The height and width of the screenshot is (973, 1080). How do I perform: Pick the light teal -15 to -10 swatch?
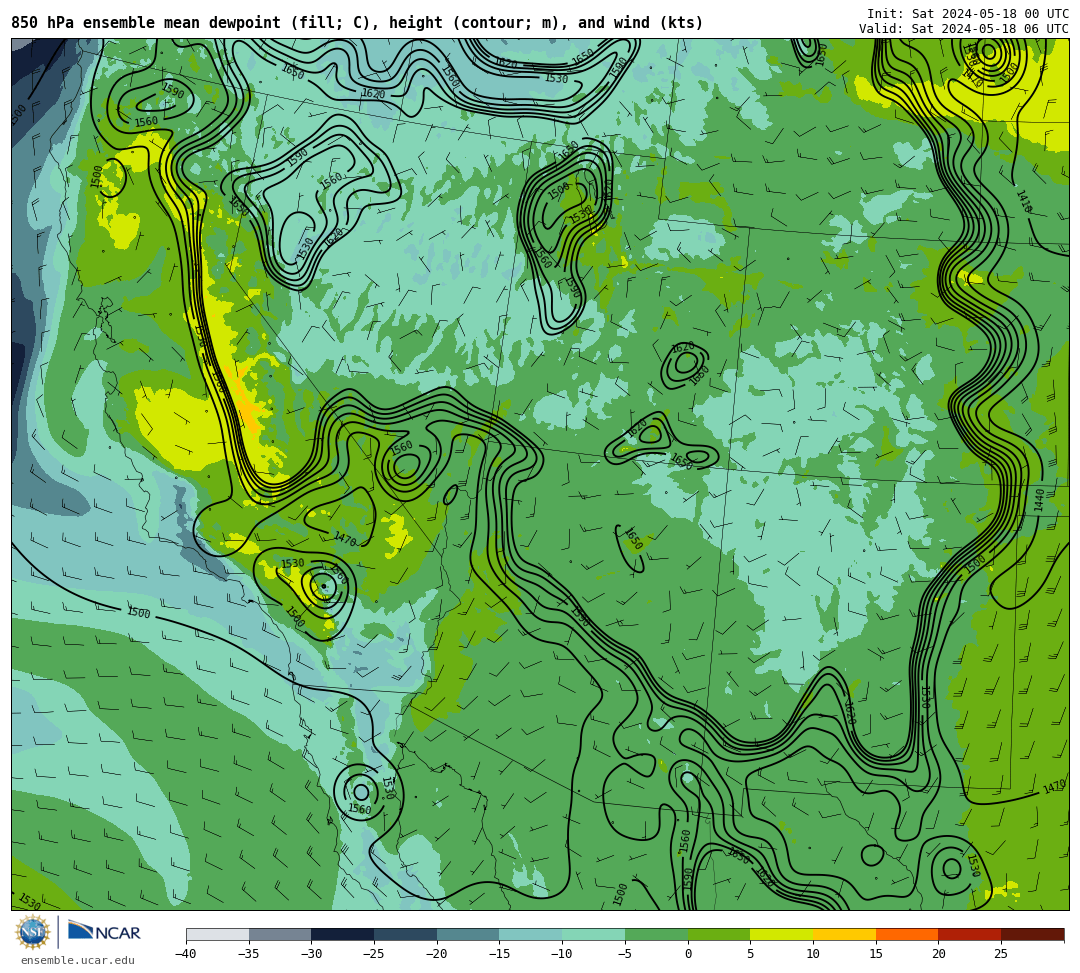click(531, 934)
